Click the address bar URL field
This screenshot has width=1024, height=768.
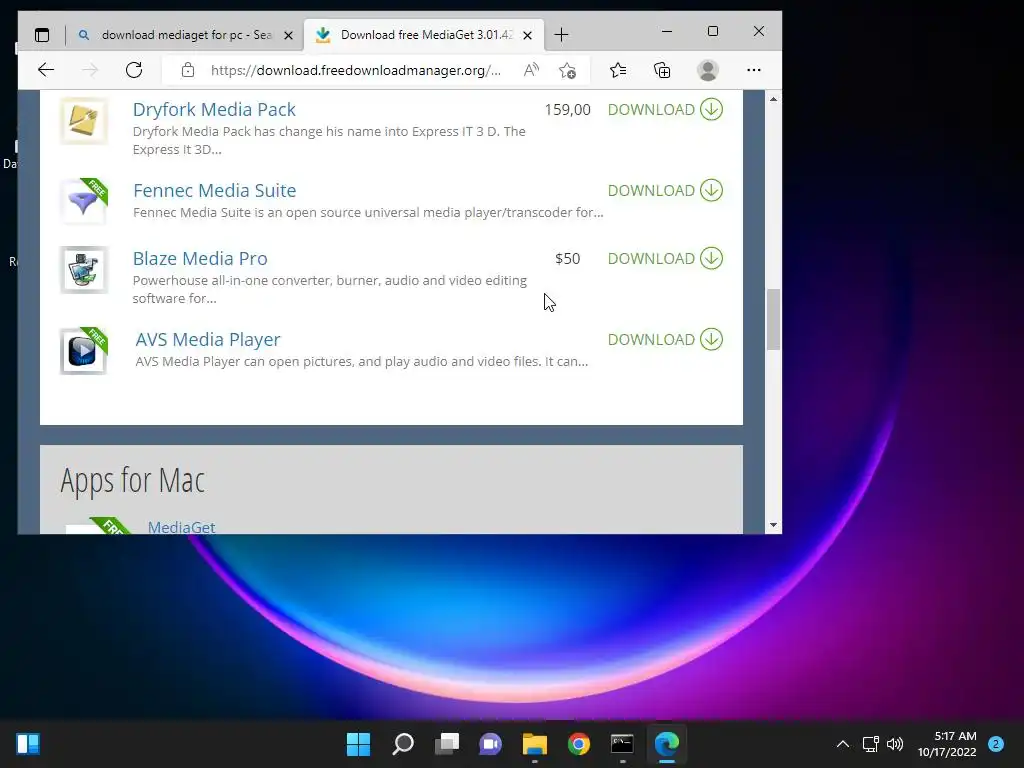pos(356,70)
